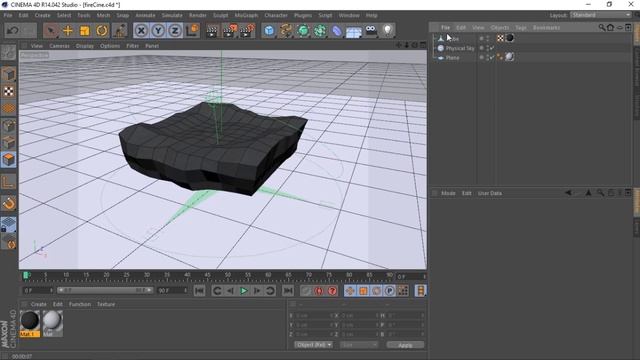The height and width of the screenshot is (360, 640).
Task: Enable Texture mode checkerboard icon in left palette
Action: [x=9, y=91]
